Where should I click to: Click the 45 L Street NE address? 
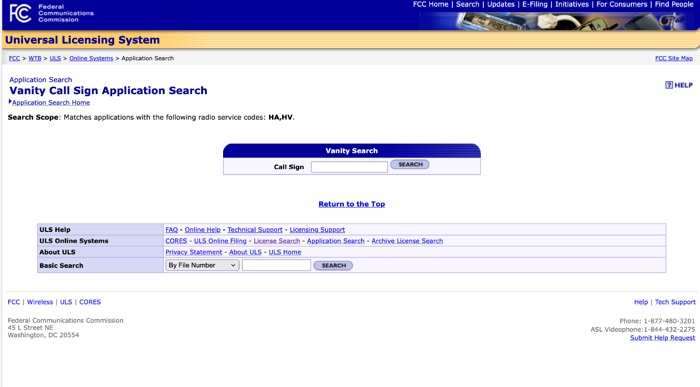click(30, 328)
